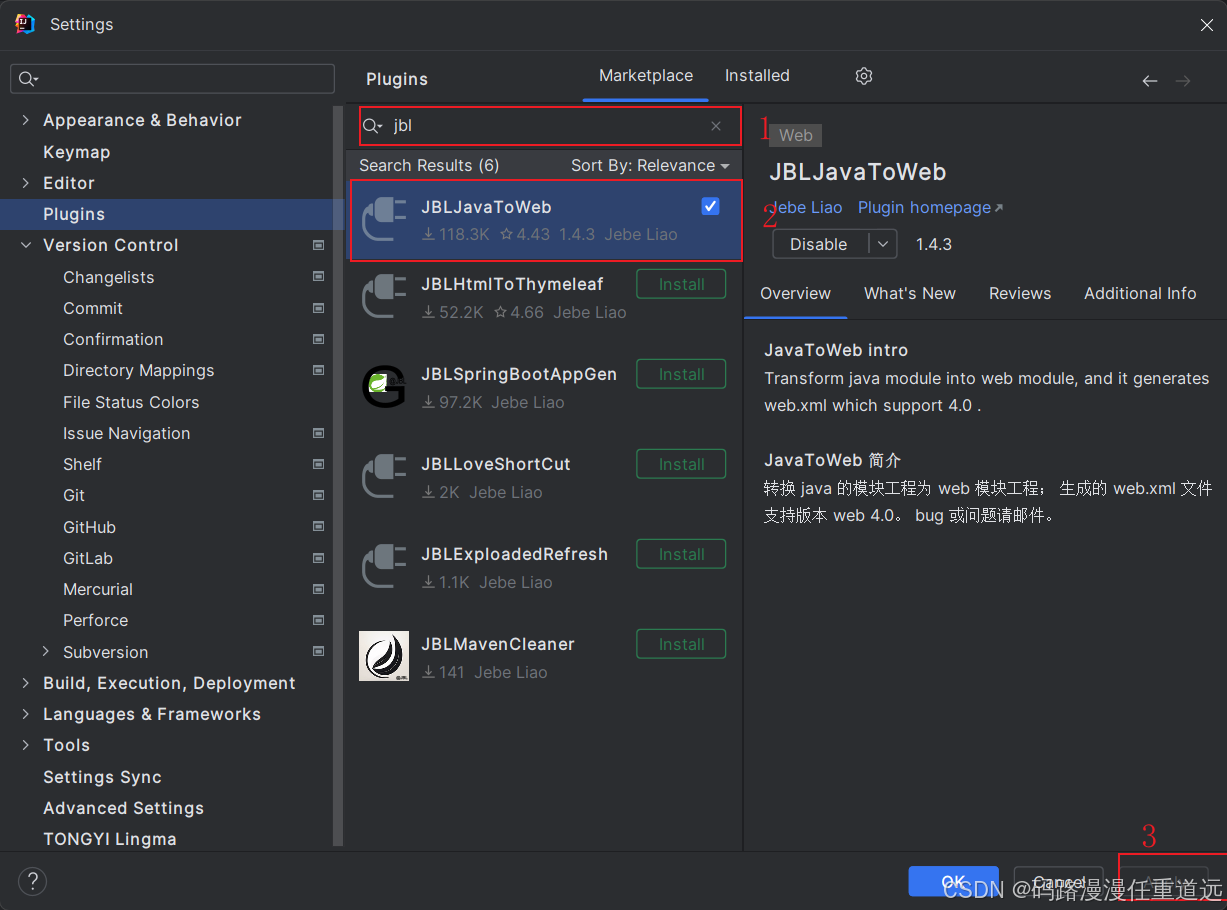The image size is (1227, 910).
Task: Open Advanced Settings page
Action: click(x=123, y=808)
